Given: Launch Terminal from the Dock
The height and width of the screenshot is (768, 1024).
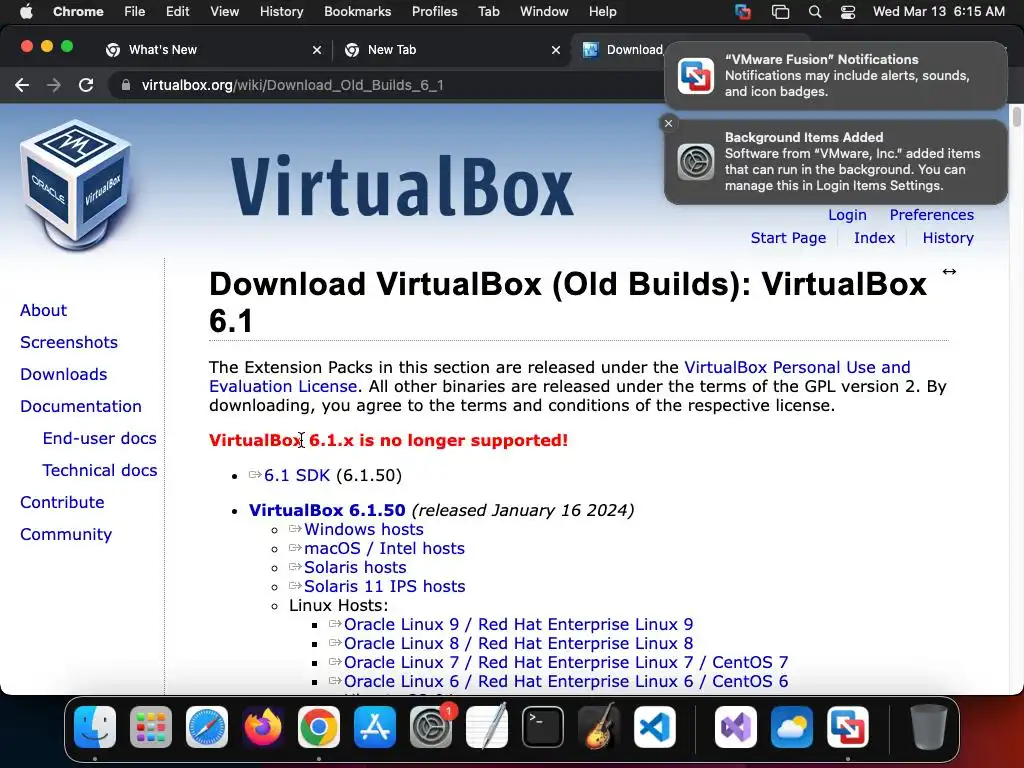Looking at the screenshot, I should tap(543, 727).
